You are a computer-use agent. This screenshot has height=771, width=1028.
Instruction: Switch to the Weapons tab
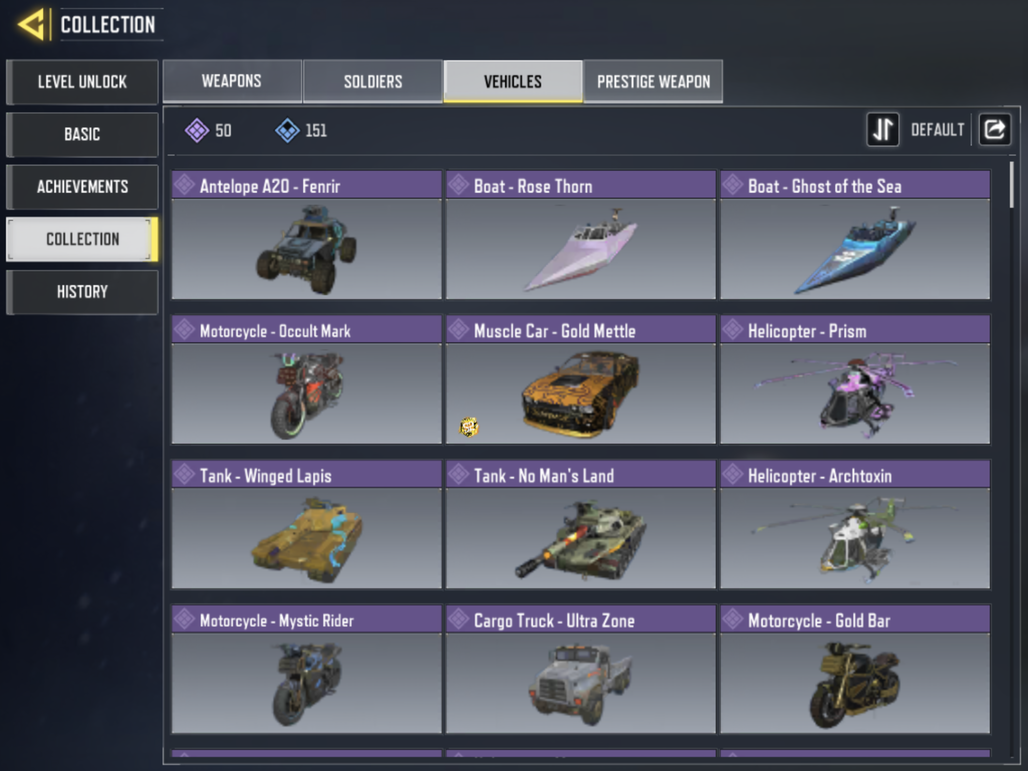point(231,81)
